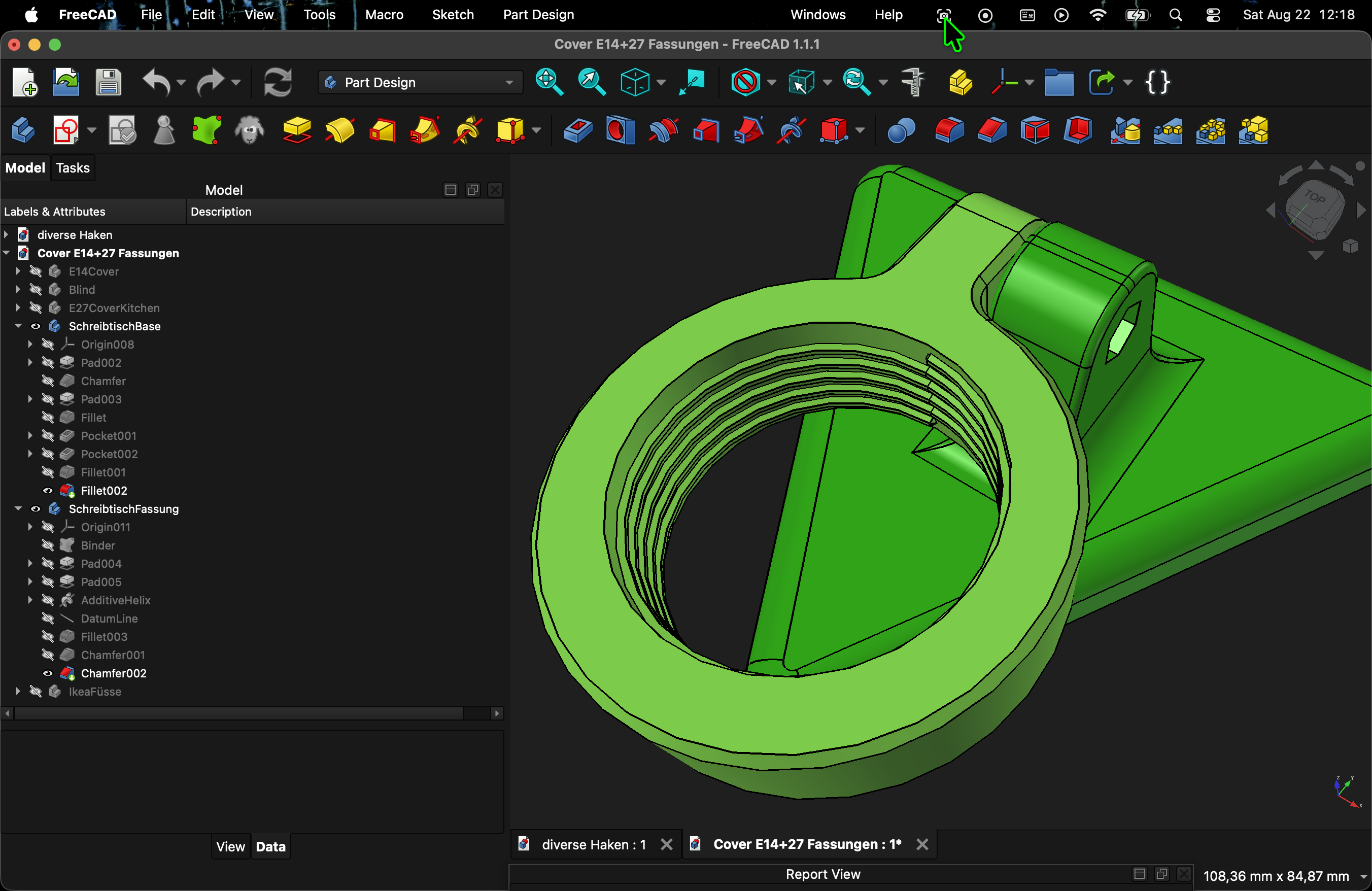1372x891 pixels.
Task: Apply the Revolution feature
Action: pyautogui.click(x=339, y=130)
